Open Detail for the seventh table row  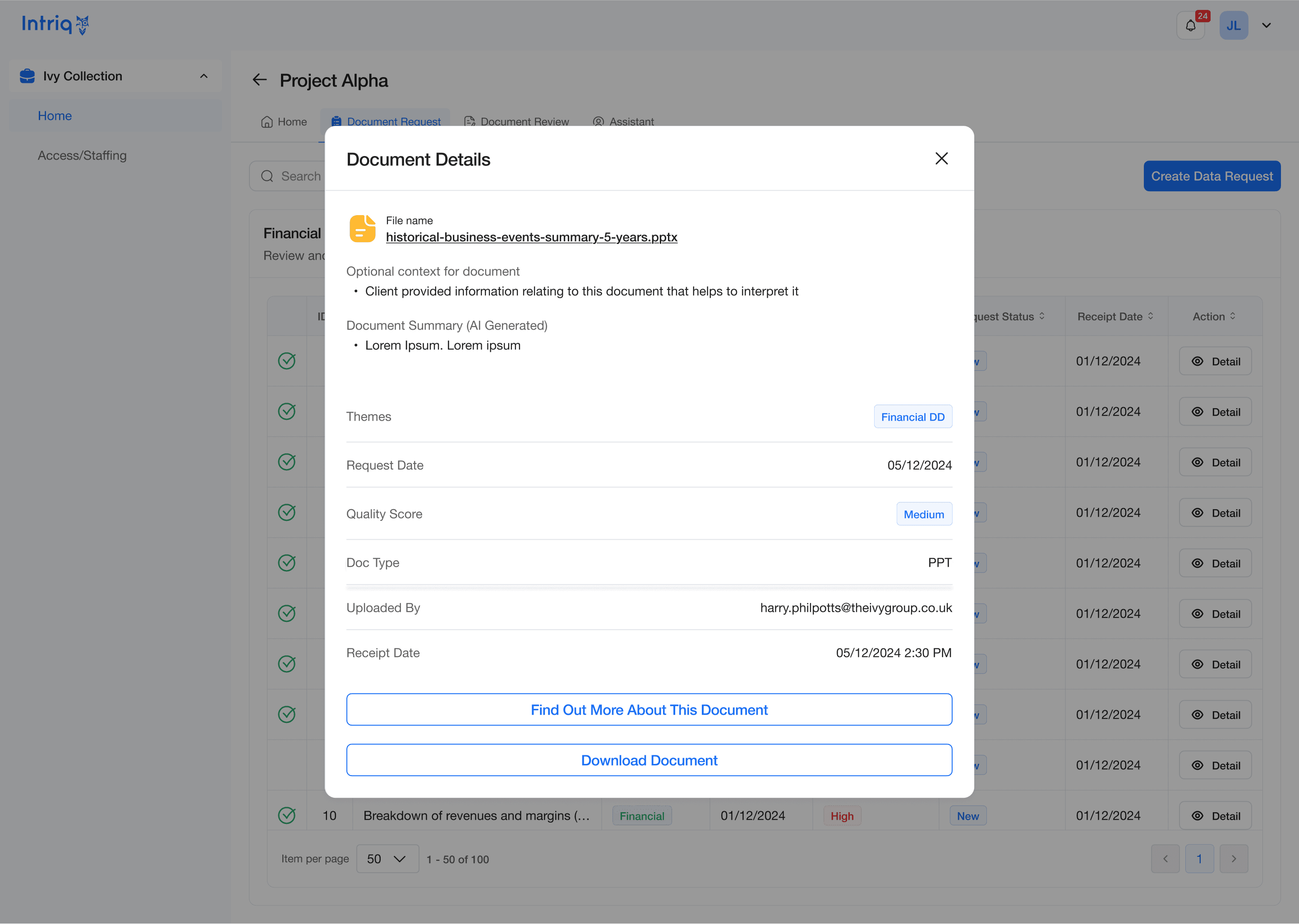pyautogui.click(x=1215, y=665)
